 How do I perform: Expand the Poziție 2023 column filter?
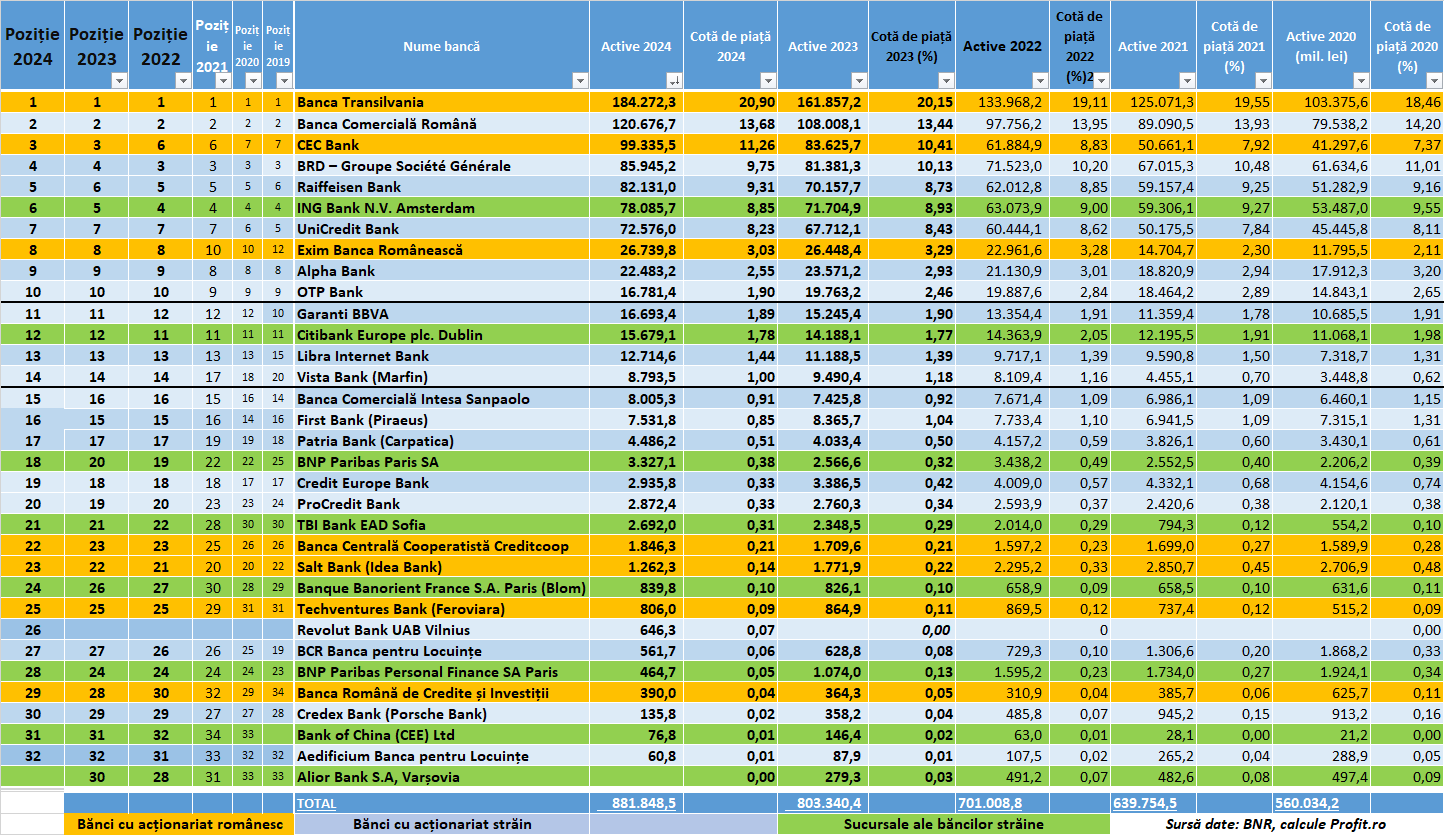(119, 80)
